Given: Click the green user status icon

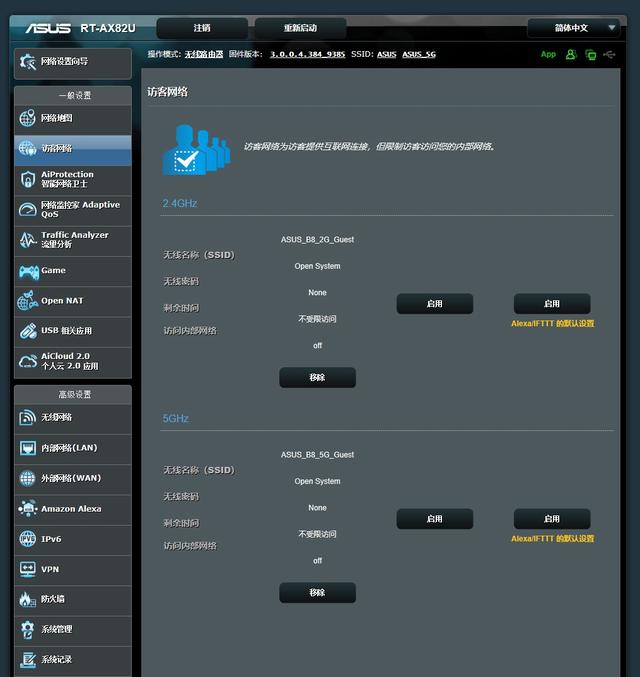Looking at the screenshot, I should point(571,54).
